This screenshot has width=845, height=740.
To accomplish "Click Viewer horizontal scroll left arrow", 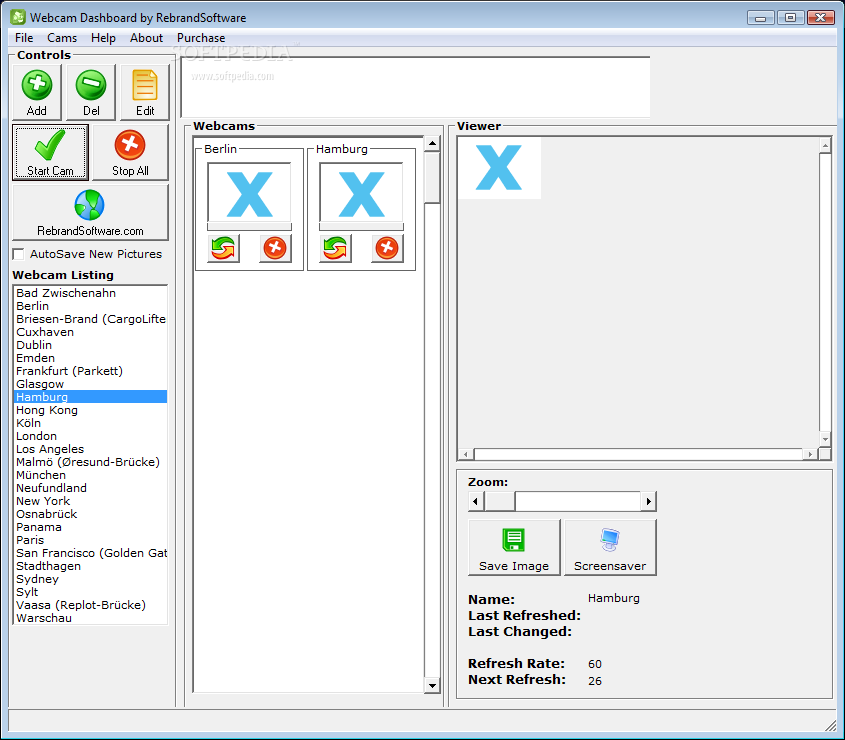I will tap(467, 454).
